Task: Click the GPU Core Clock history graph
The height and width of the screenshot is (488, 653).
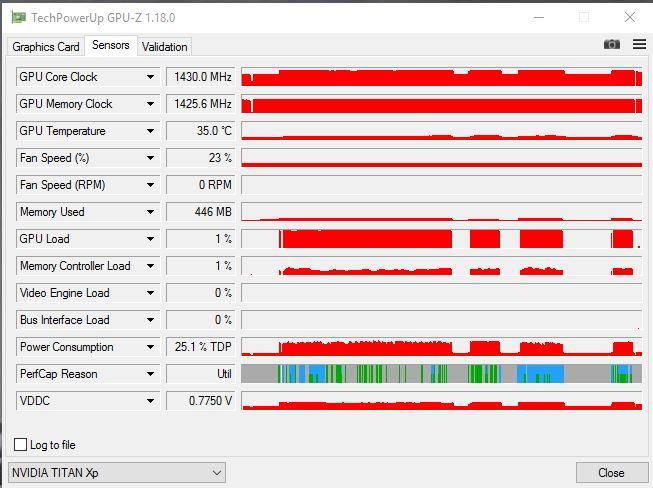Action: 441,77
